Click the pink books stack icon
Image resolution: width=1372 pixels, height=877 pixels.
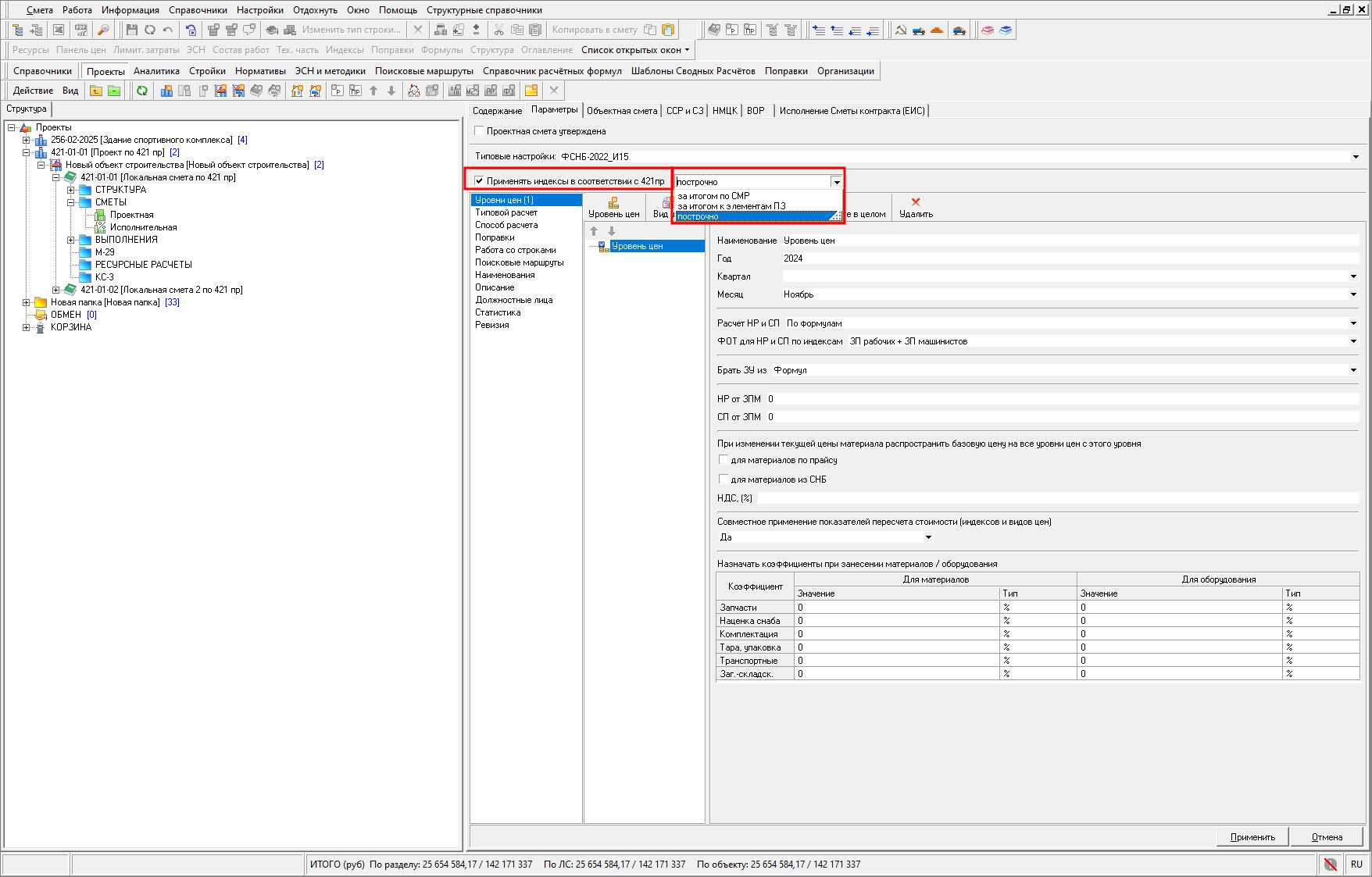click(988, 30)
